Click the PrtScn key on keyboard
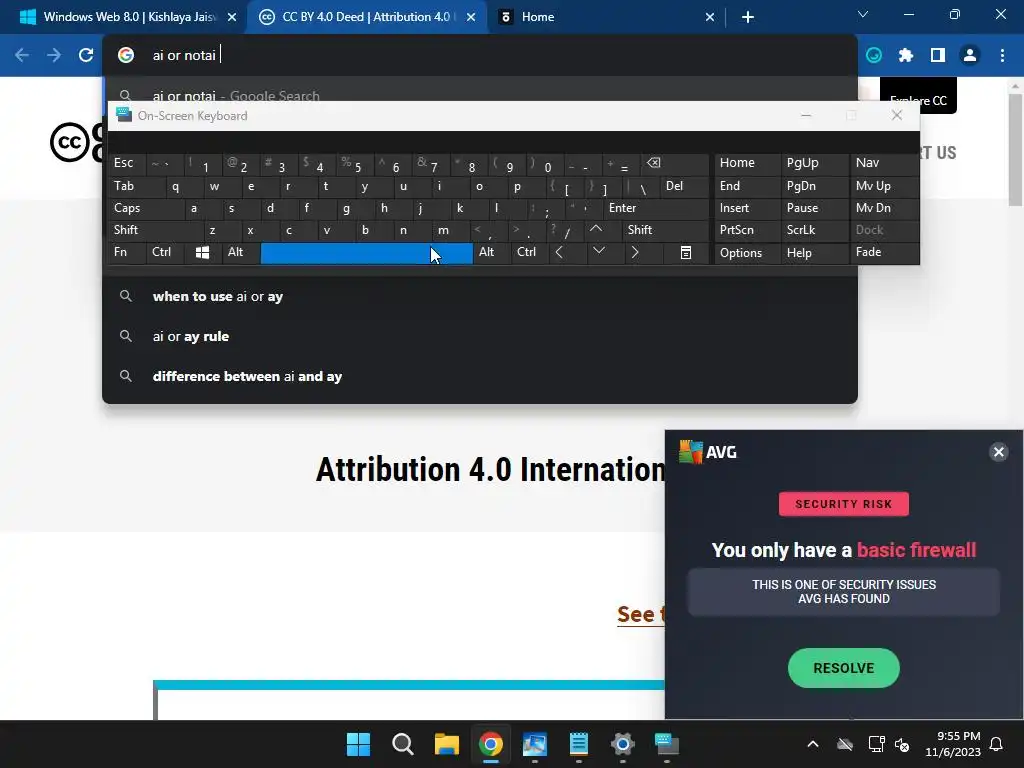The height and width of the screenshot is (768, 1024). (747, 230)
